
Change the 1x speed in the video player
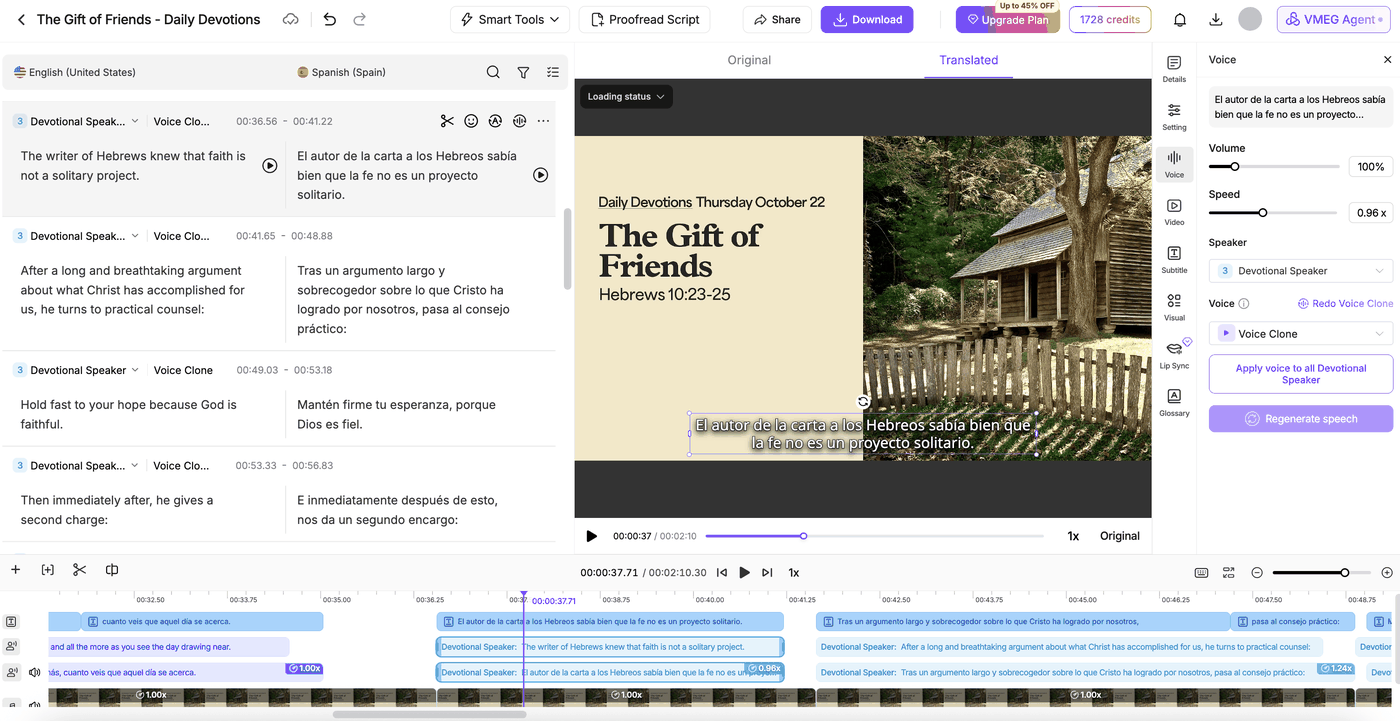[1073, 536]
